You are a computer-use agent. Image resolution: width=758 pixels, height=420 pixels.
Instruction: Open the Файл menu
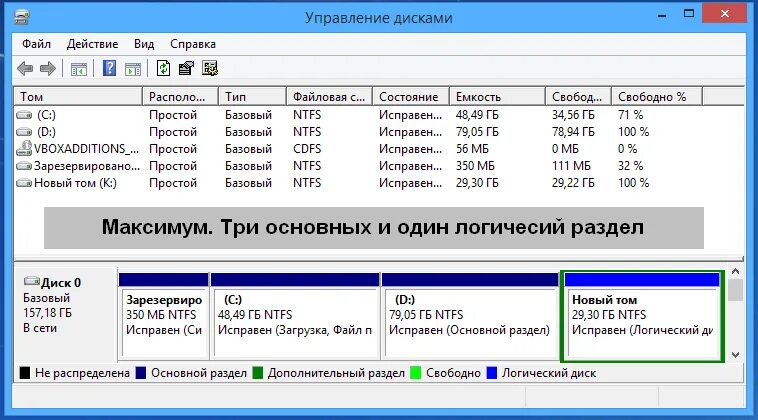pyautogui.click(x=36, y=44)
